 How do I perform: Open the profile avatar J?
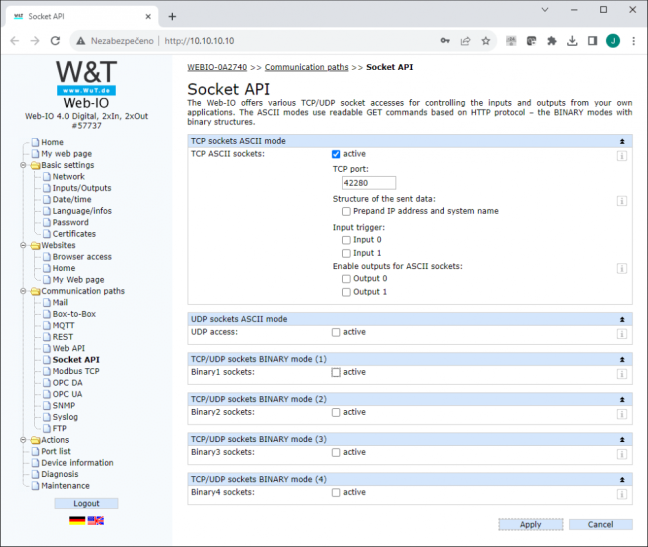click(x=613, y=40)
